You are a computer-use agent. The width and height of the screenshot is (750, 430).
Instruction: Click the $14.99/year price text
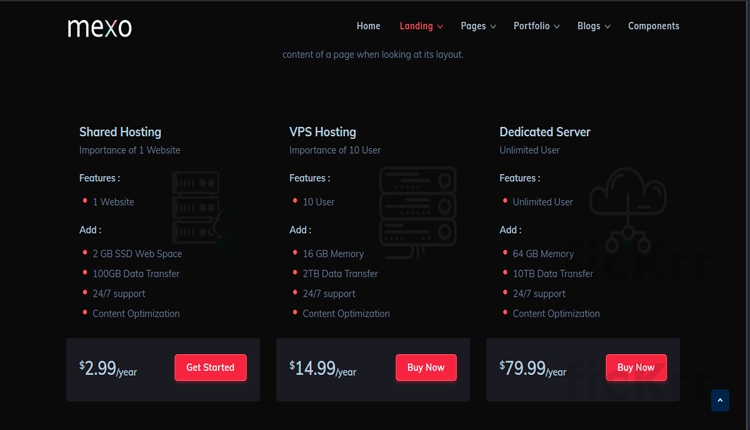click(322, 368)
